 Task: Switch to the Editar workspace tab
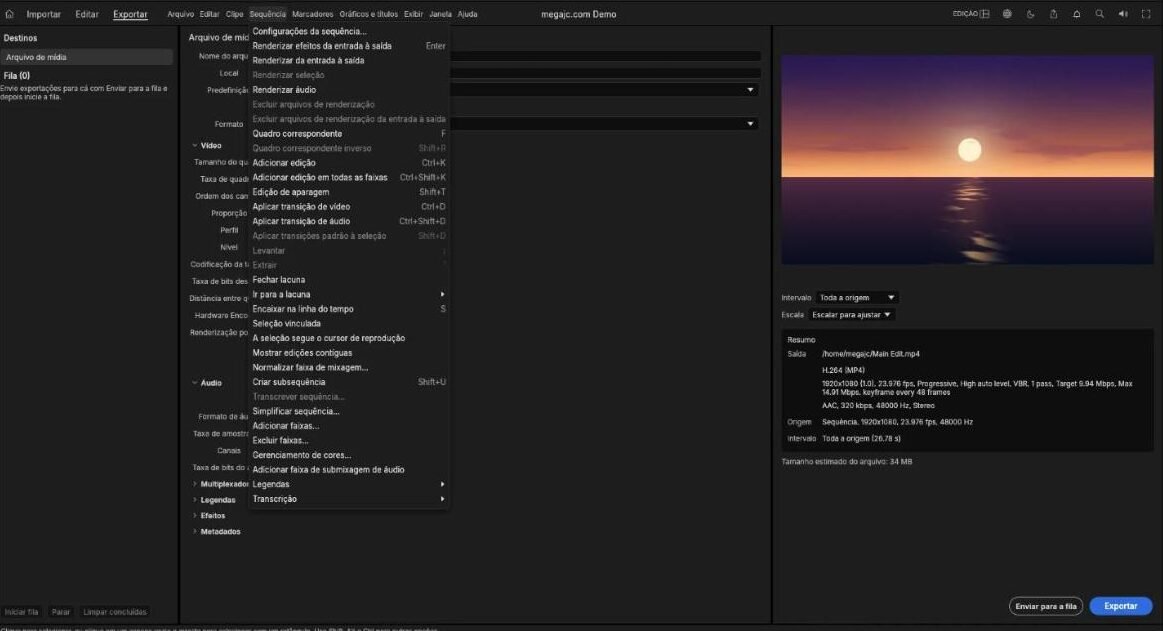[87, 14]
